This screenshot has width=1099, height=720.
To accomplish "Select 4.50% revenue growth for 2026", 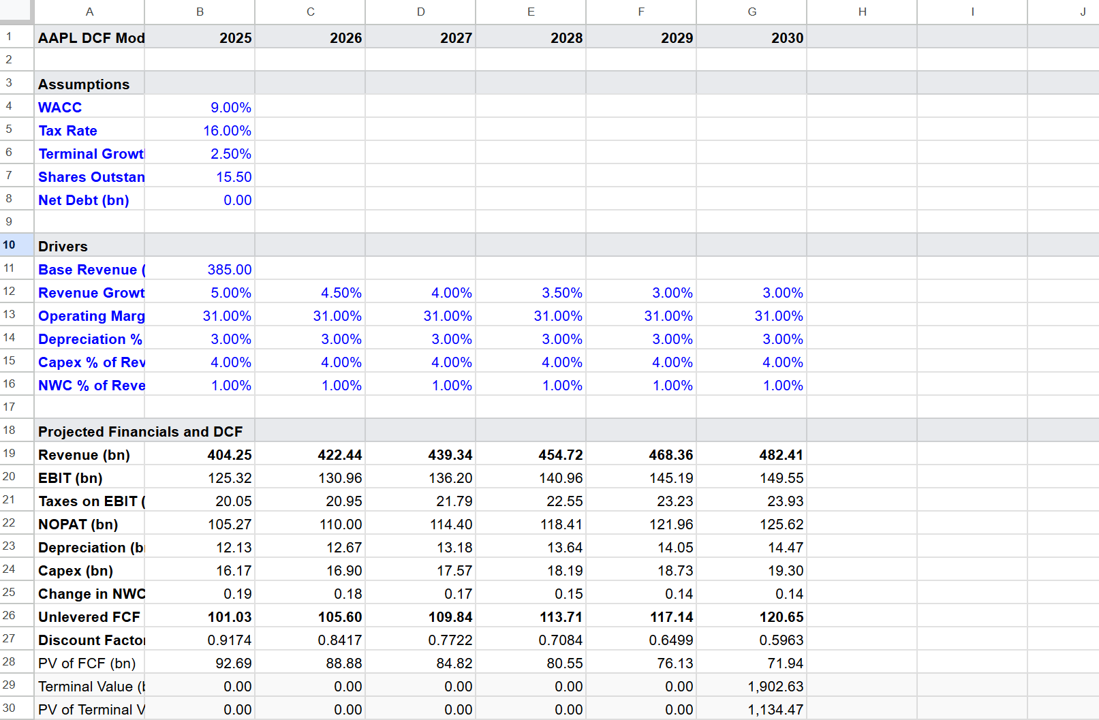I will (310, 292).
